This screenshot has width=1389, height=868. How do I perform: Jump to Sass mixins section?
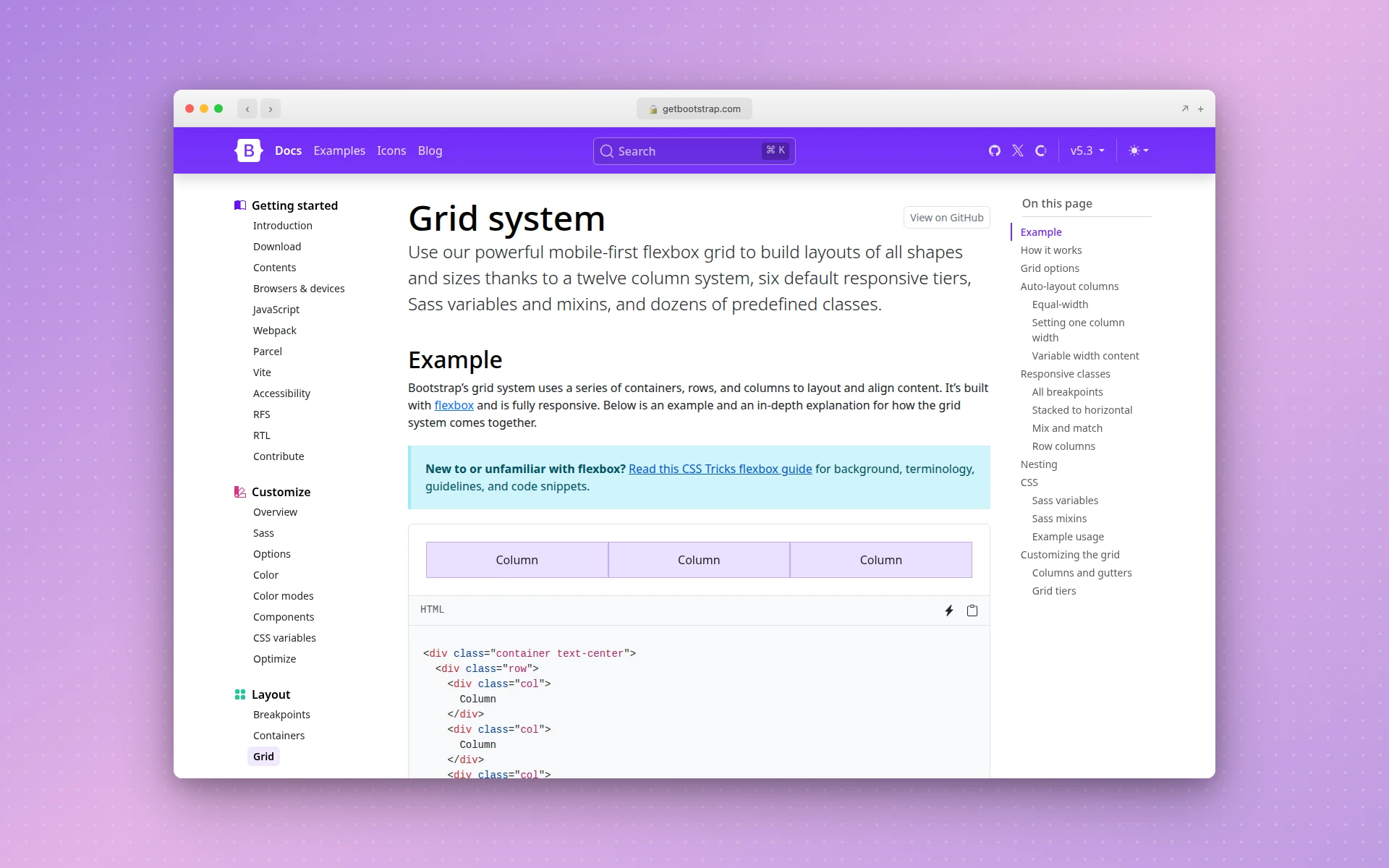pos(1059,519)
